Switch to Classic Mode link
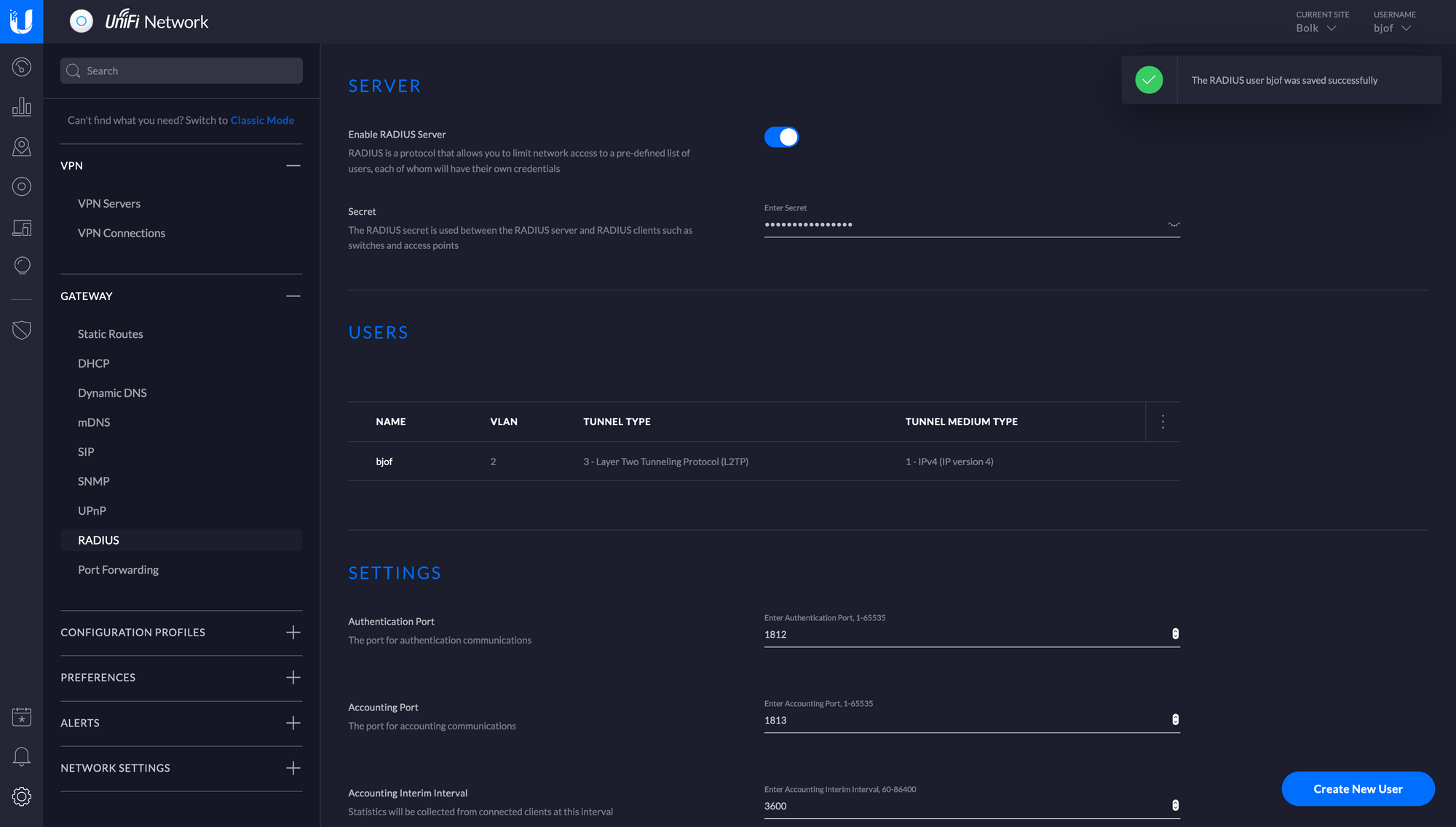The width and height of the screenshot is (1456, 827). coord(262,120)
